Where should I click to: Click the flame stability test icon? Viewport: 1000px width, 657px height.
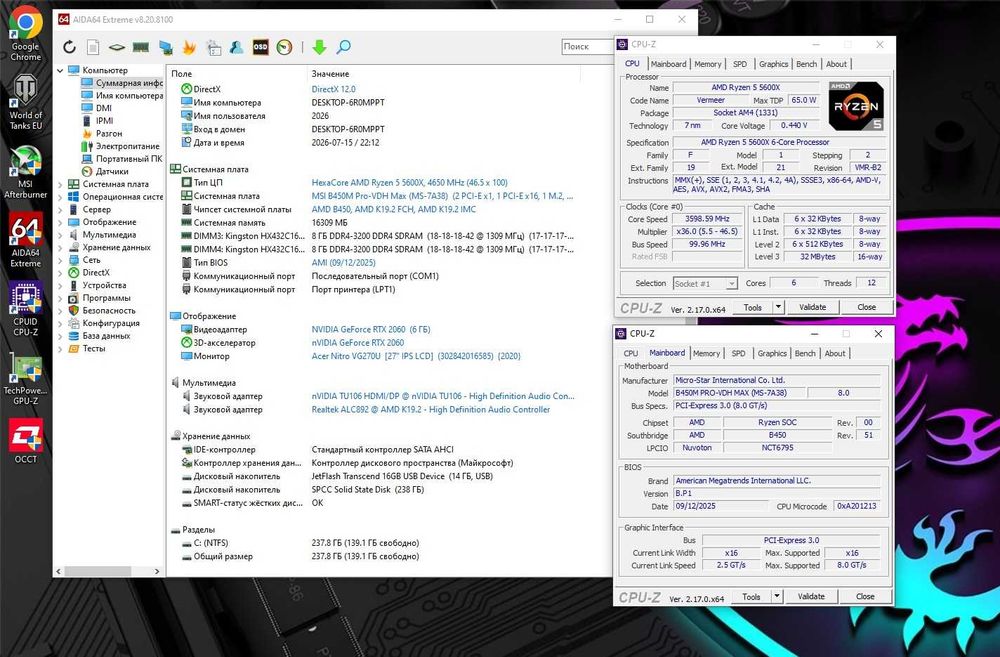pyautogui.click(x=189, y=47)
